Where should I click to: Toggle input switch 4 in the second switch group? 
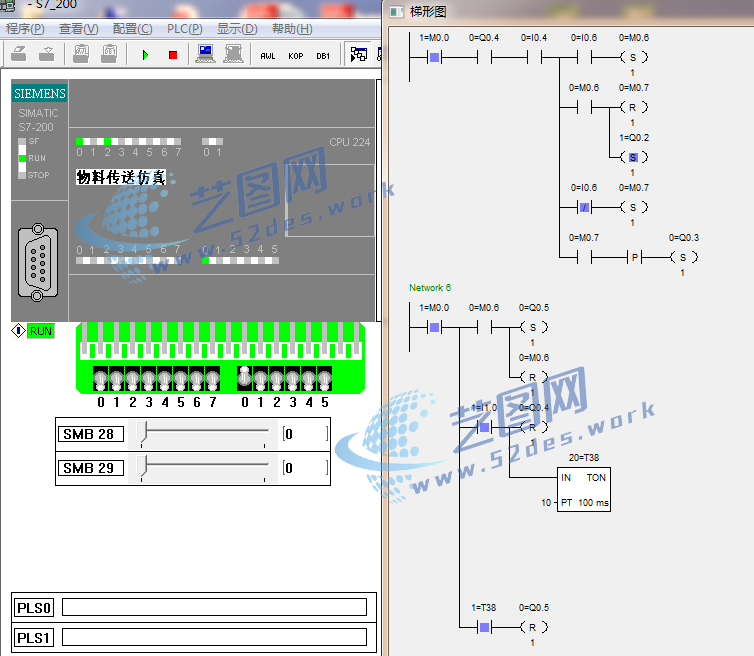tap(308, 379)
